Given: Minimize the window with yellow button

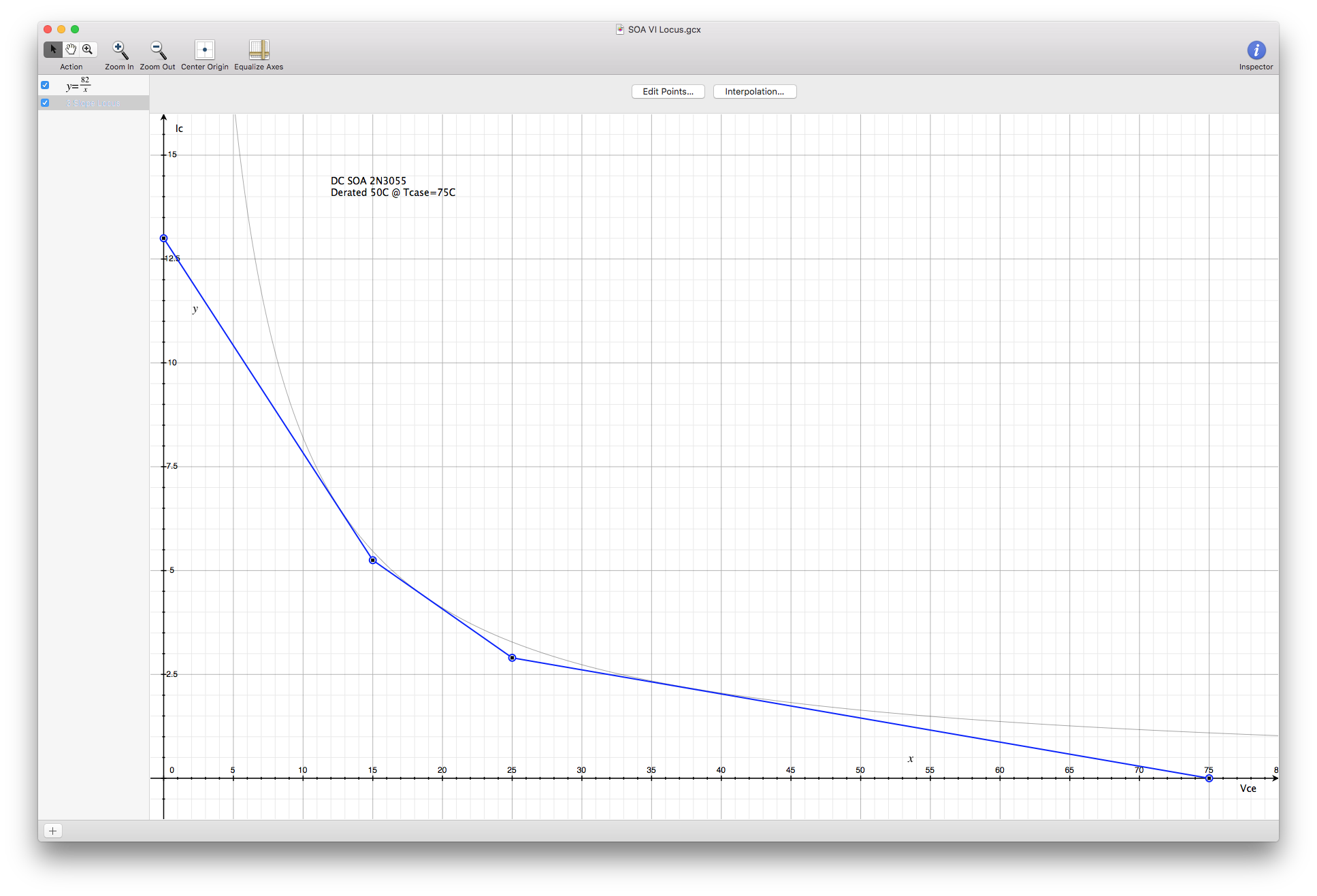Looking at the screenshot, I should 61,29.
